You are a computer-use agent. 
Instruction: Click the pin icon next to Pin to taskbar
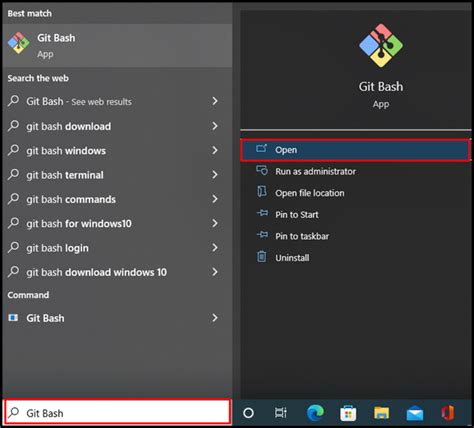pyautogui.click(x=262, y=234)
